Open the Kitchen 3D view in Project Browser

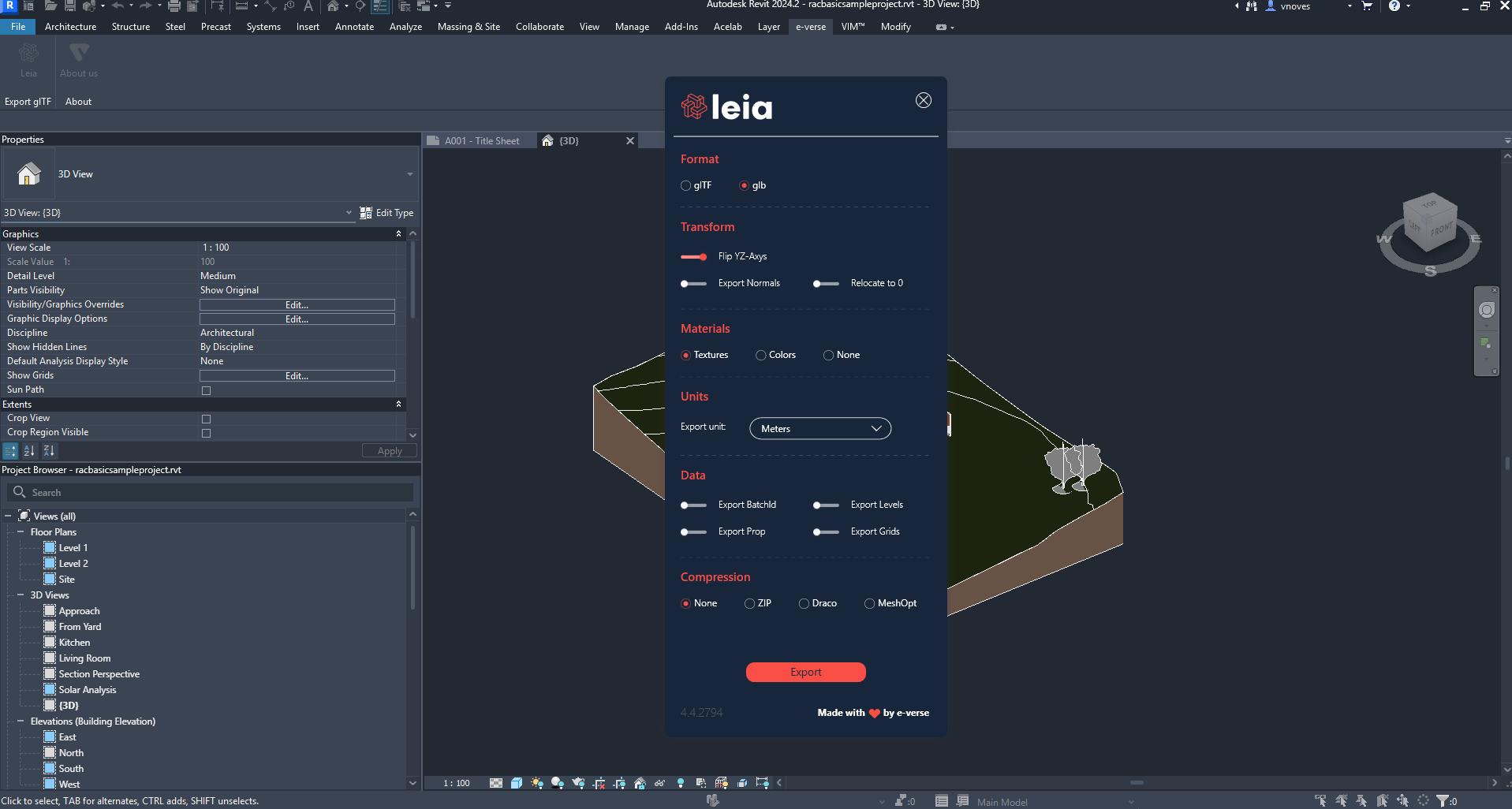point(74,643)
